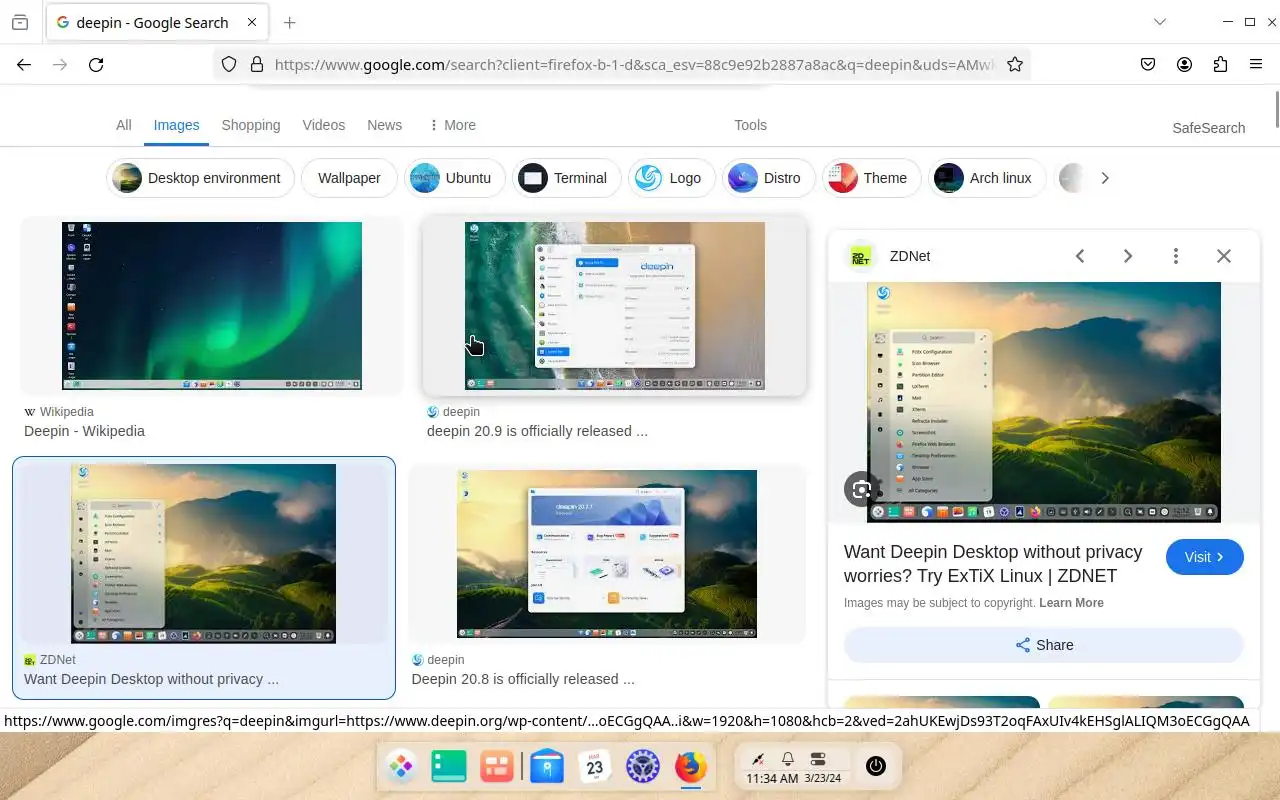The image size is (1280, 800).
Task: Search inside image with Lens icon
Action: coord(862,489)
